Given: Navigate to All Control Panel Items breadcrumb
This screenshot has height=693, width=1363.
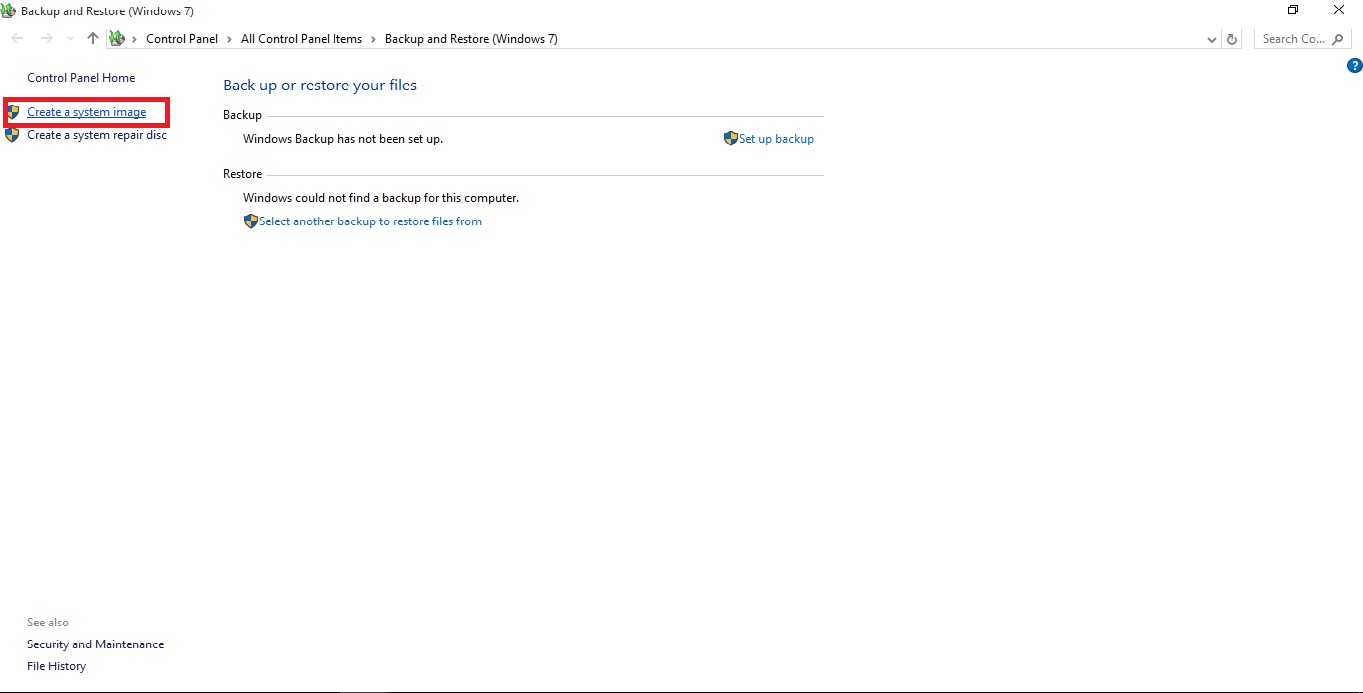Looking at the screenshot, I should pyautogui.click(x=301, y=39).
